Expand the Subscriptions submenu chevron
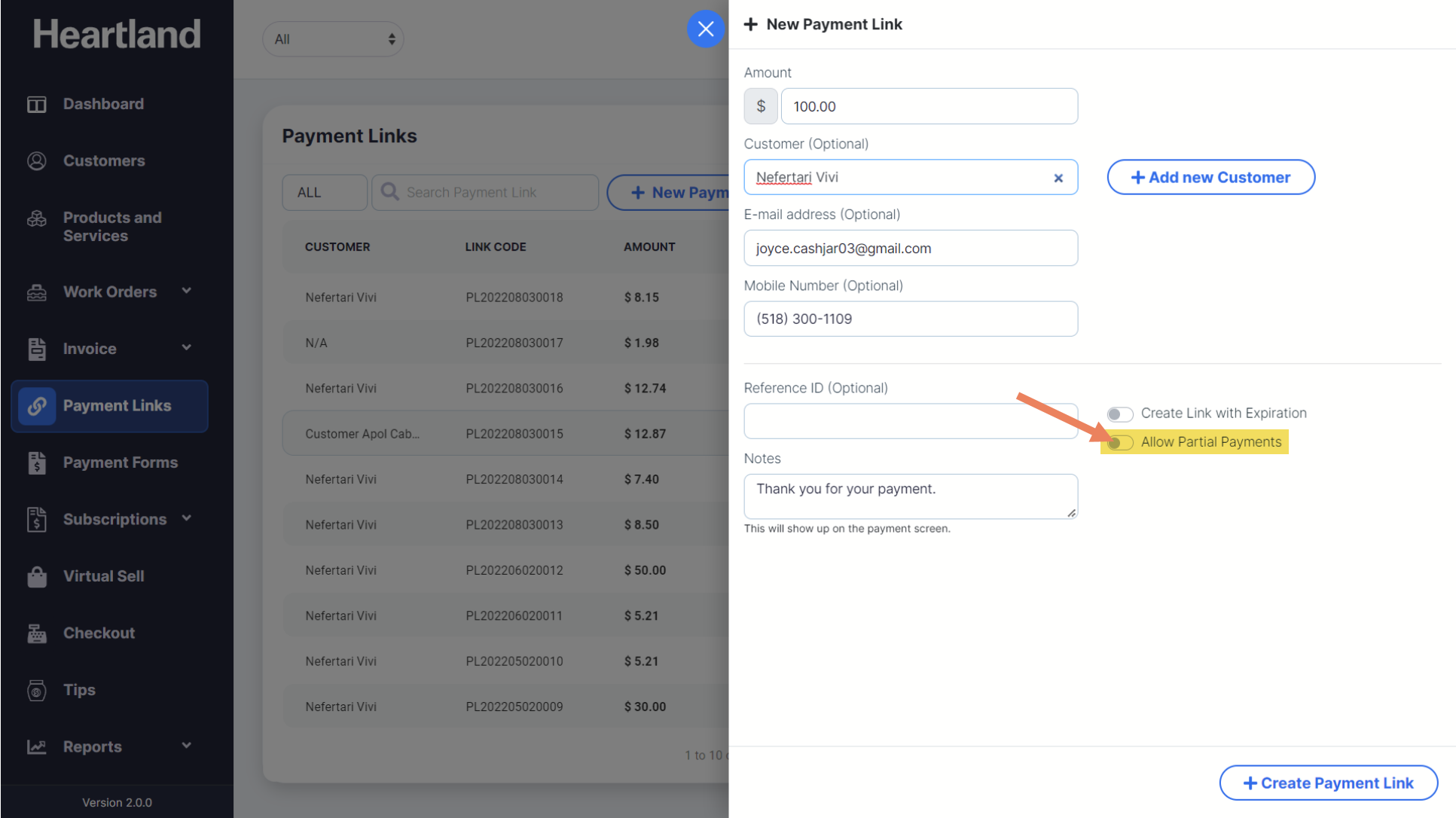Image resolution: width=1456 pixels, height=818 pixels. 187,518
